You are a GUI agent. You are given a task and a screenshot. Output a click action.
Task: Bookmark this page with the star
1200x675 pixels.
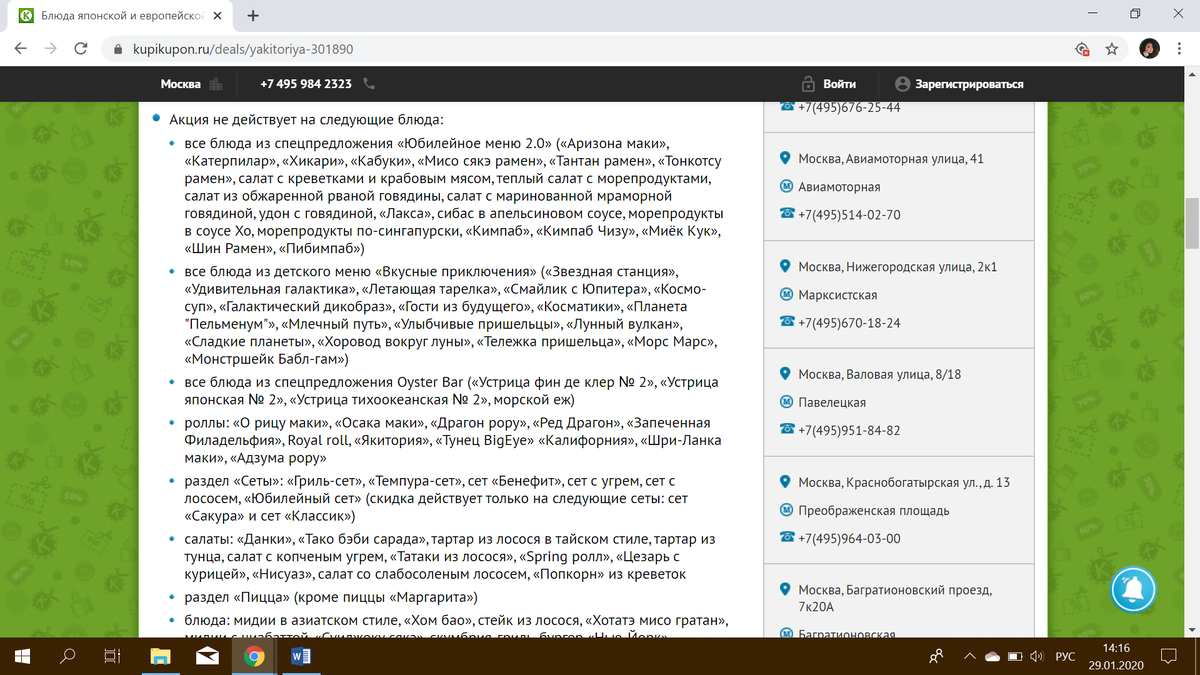(1111, 48)
